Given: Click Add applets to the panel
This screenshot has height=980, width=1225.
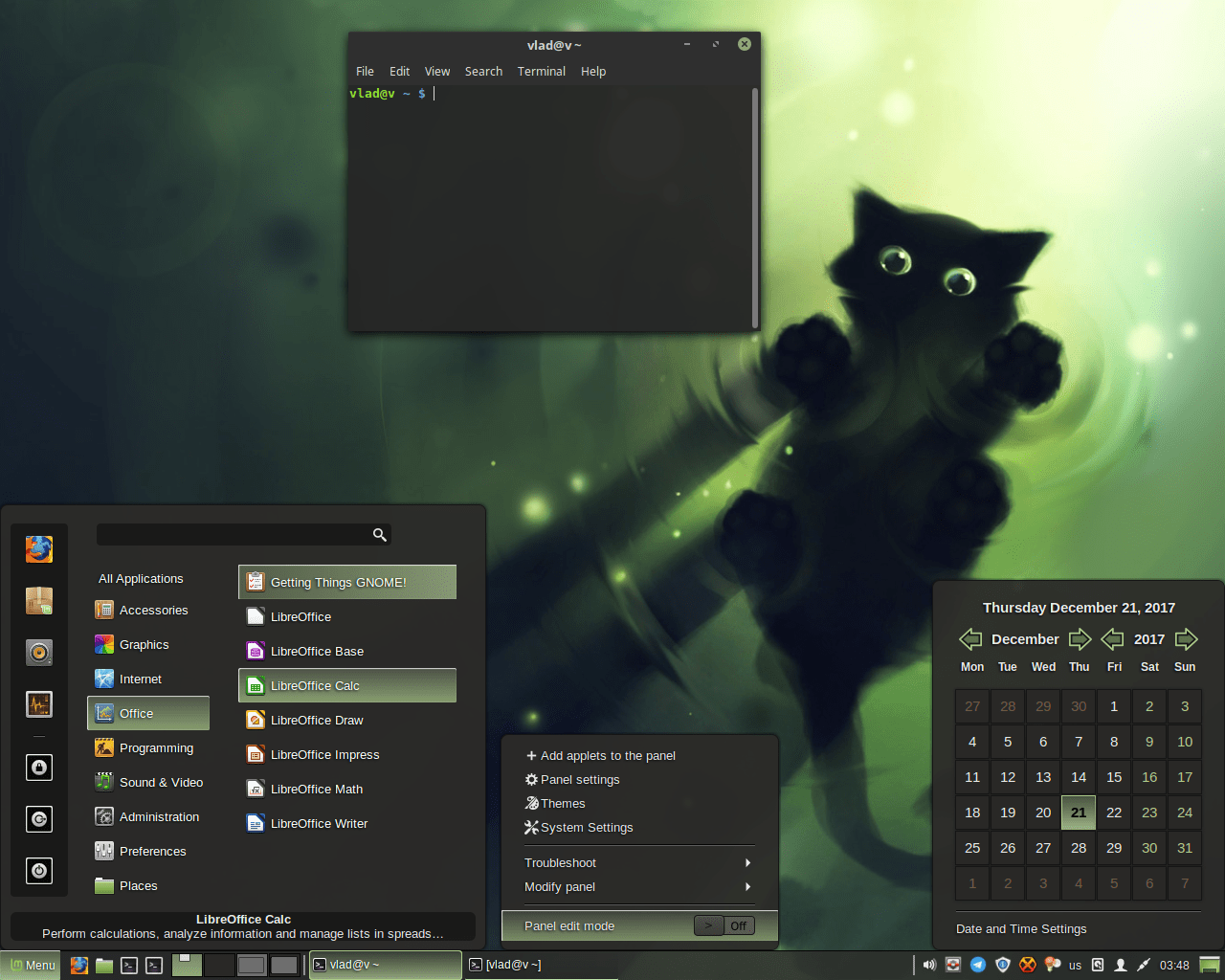Looking at the screenshot, I should coord(639,756).
